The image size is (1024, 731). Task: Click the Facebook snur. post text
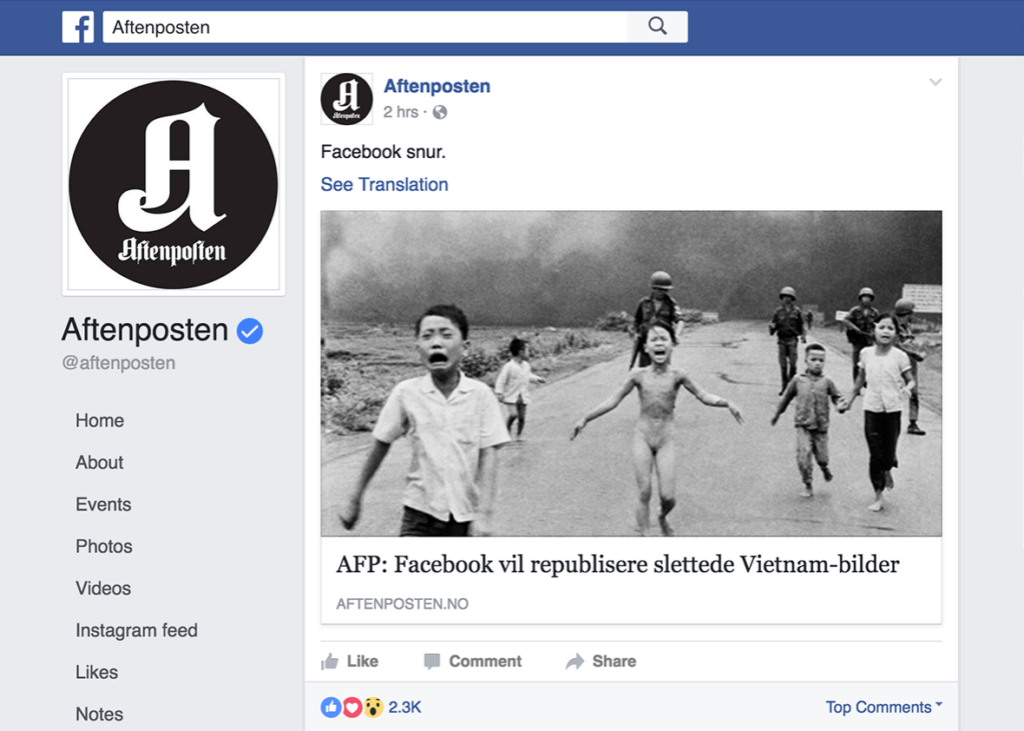[x=383, y=152]
